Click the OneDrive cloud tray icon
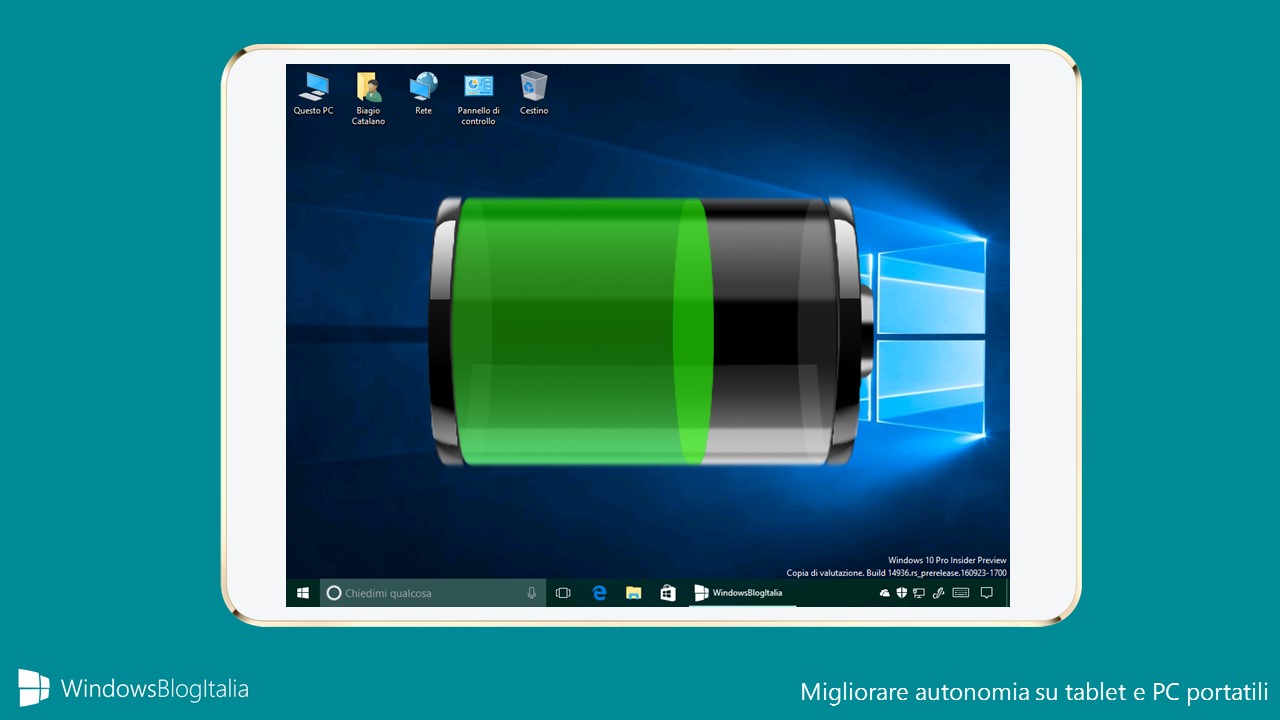 (x=884, y=593)
